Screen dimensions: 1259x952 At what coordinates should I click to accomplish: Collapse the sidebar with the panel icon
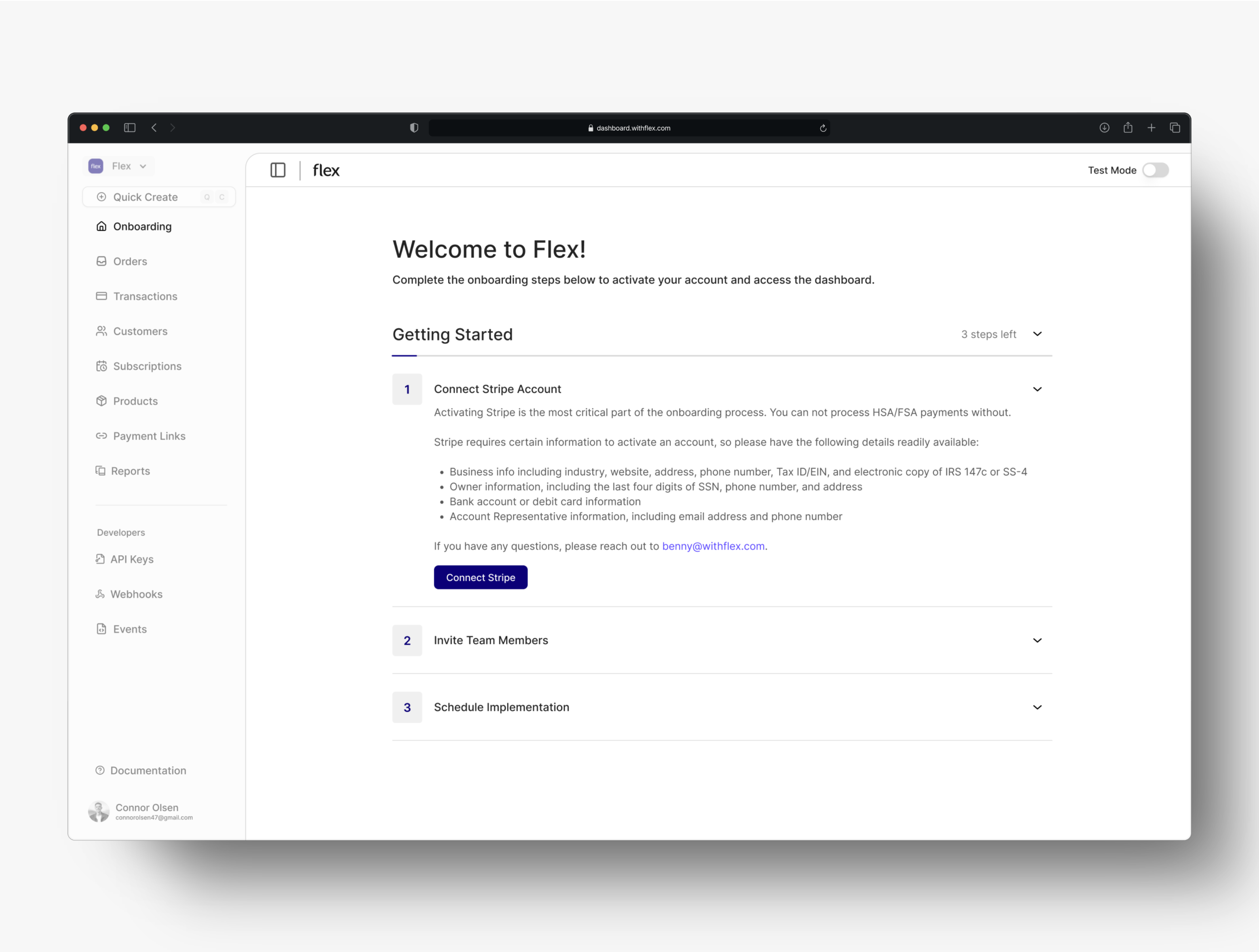pyautogui.click(x=278, y=169)
